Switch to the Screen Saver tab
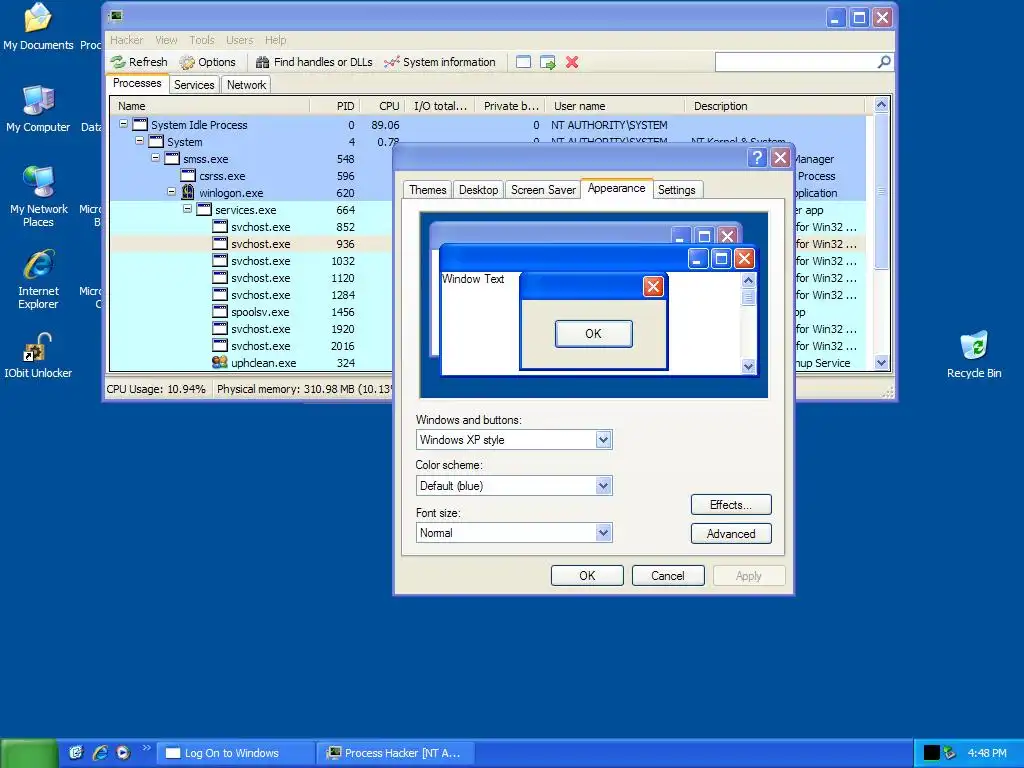This screenshot has height=768, width=1024. 543,190
